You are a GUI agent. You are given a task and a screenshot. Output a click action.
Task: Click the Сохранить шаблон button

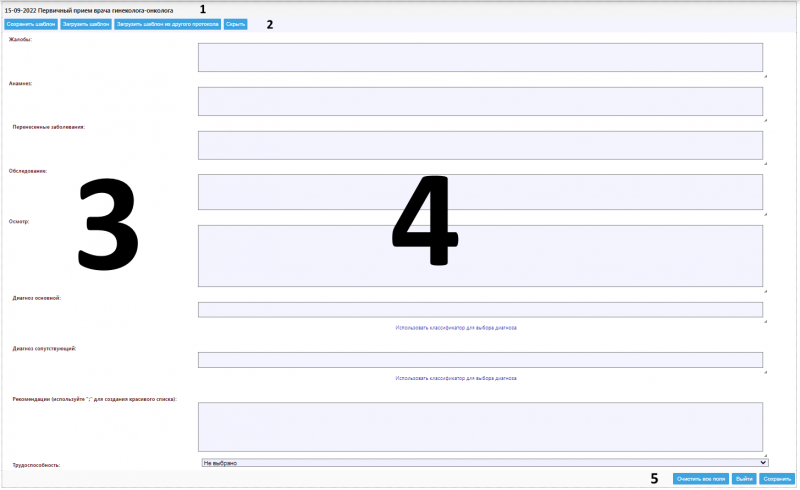tap(30, 23)
